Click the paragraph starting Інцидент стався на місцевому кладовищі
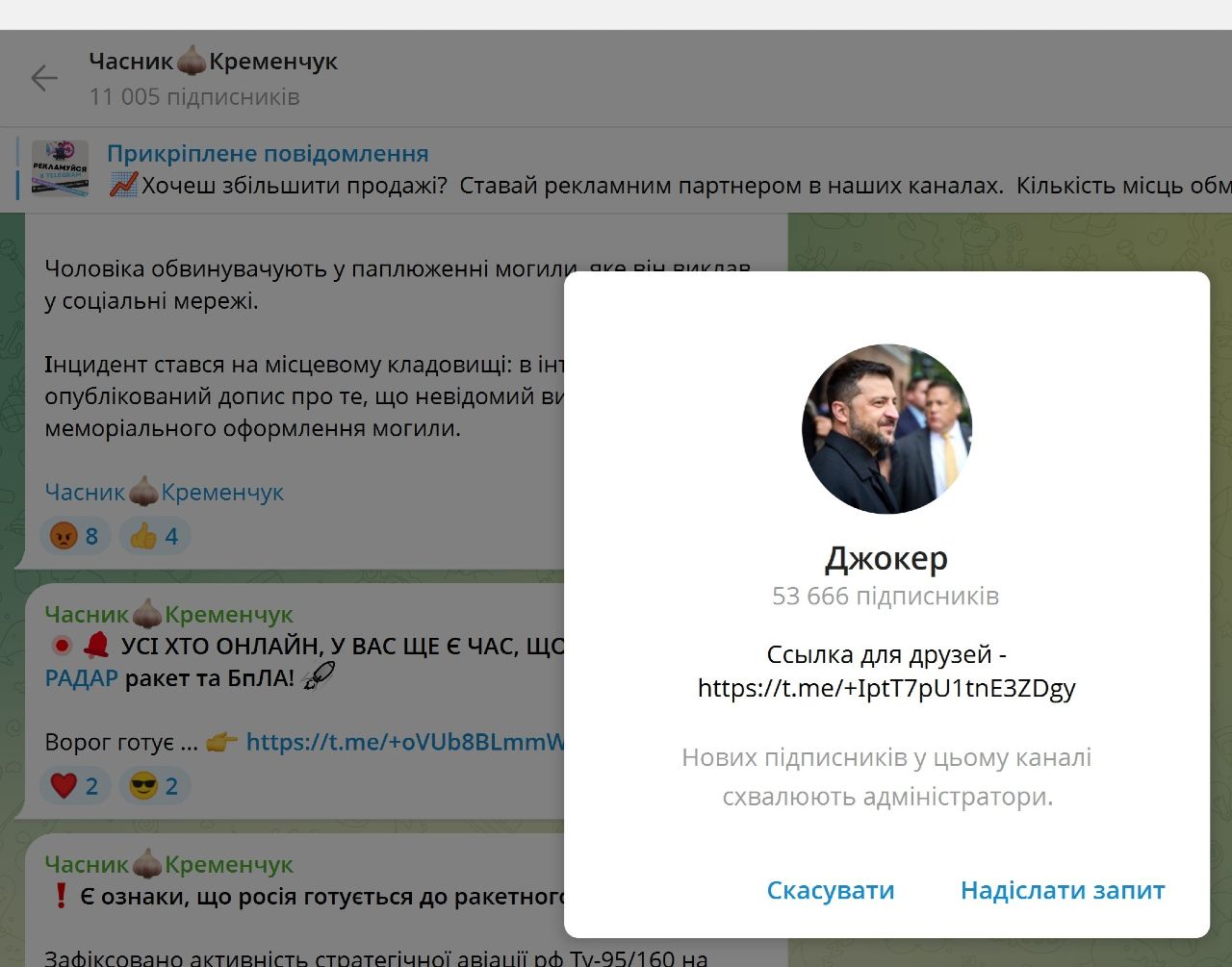 point(306,395)
